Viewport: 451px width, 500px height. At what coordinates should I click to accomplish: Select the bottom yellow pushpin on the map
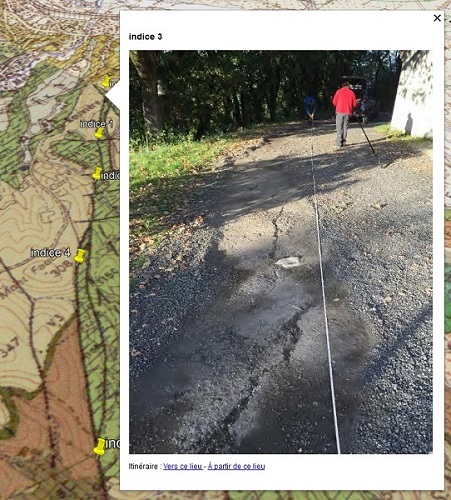(x=99, y=447)
